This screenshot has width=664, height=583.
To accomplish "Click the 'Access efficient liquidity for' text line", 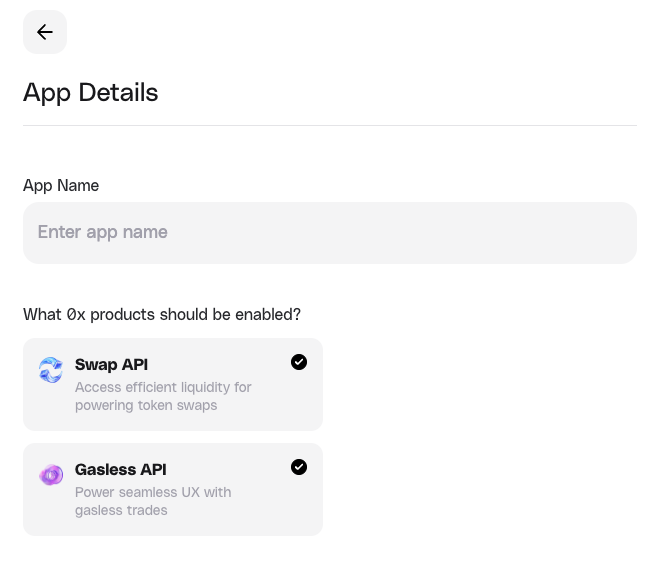I will point(163,387).
